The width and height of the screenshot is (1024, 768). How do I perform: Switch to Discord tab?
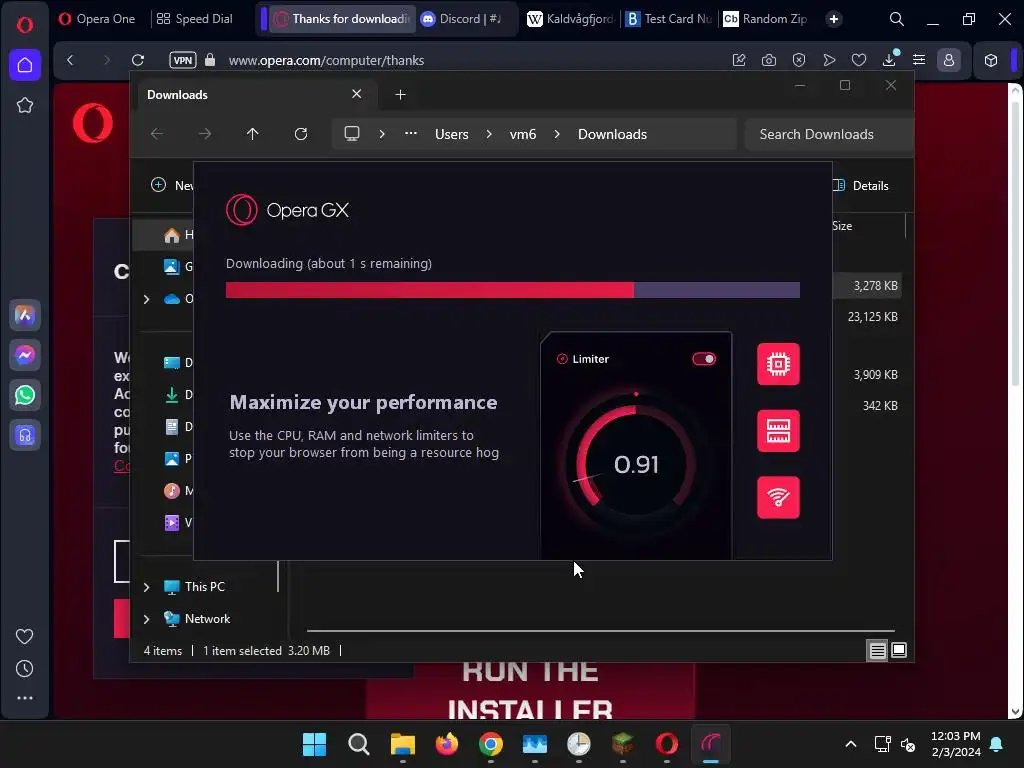(461, 19)
